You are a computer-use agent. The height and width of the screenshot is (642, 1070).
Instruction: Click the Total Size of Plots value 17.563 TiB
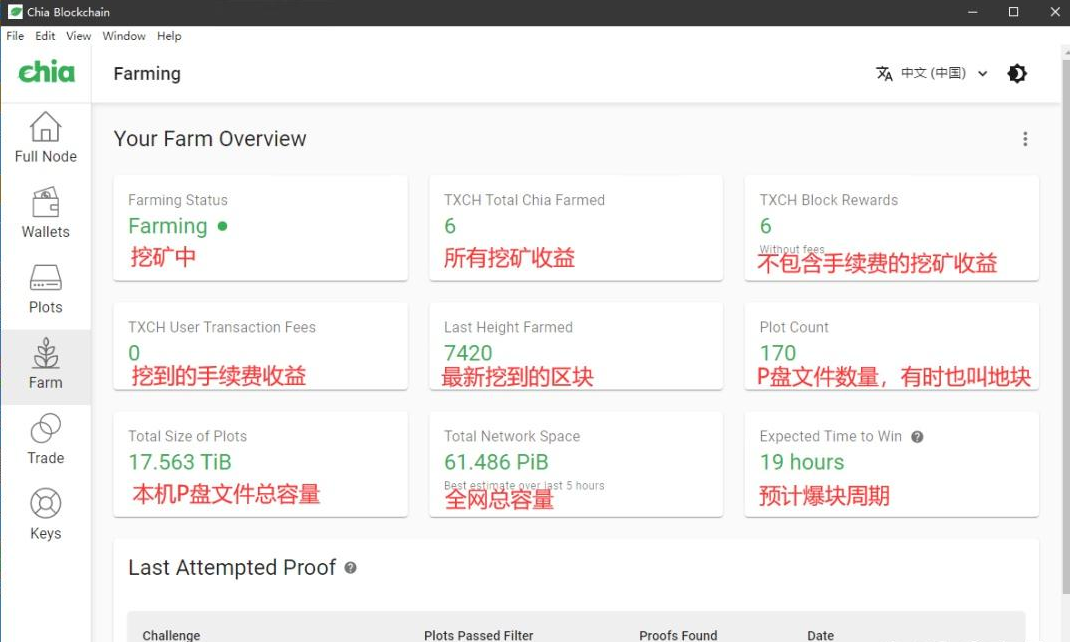click(x=180, y=462)
